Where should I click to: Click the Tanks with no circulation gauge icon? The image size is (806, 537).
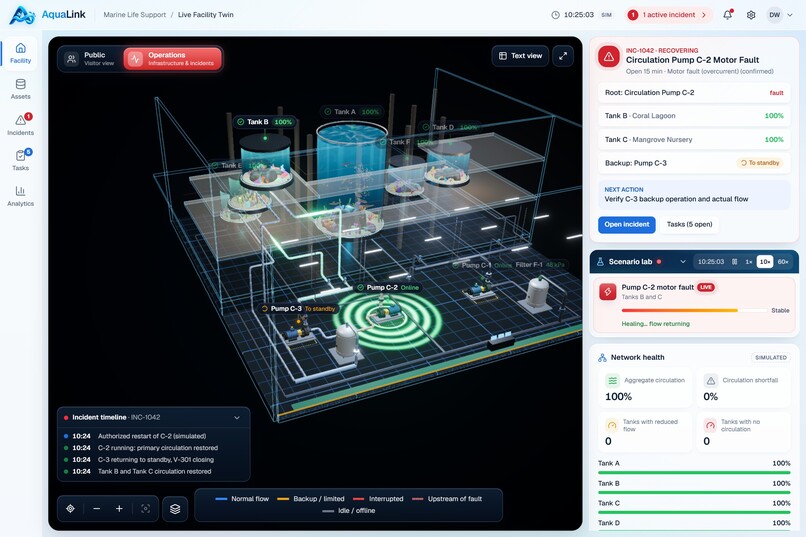[x=710, y=425]
